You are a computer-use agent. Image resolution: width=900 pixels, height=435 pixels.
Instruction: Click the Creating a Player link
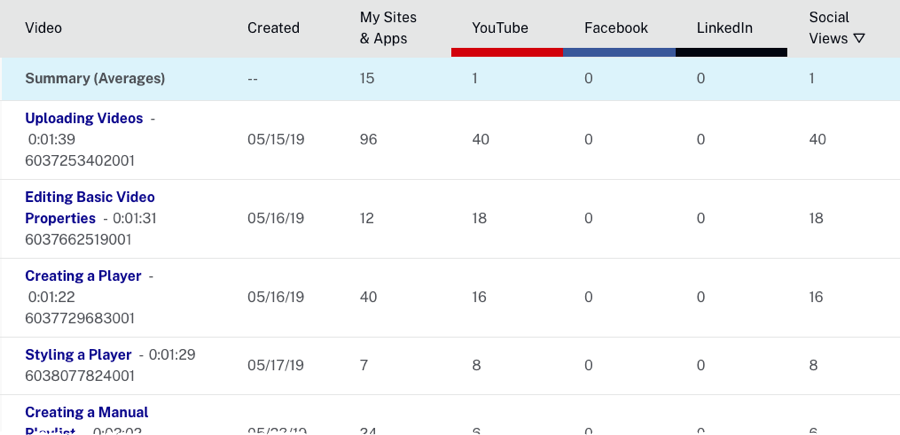point(83,276)
